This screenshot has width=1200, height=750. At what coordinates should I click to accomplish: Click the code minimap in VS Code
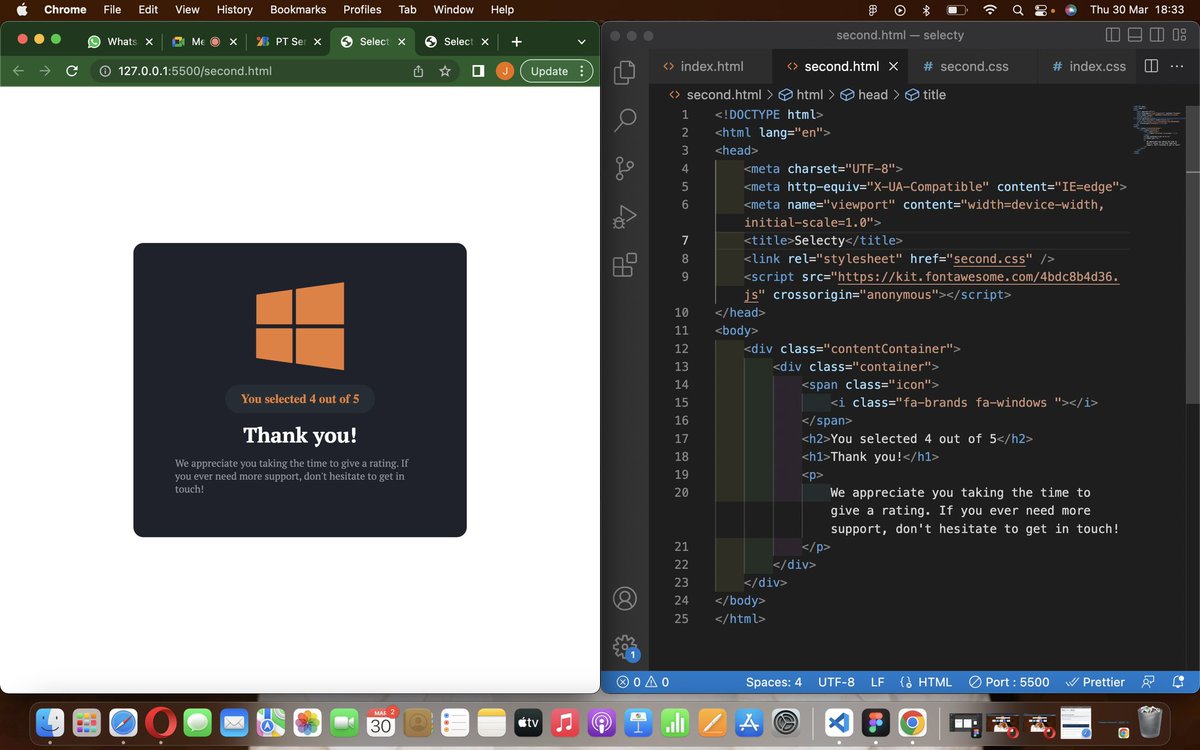1157,129
